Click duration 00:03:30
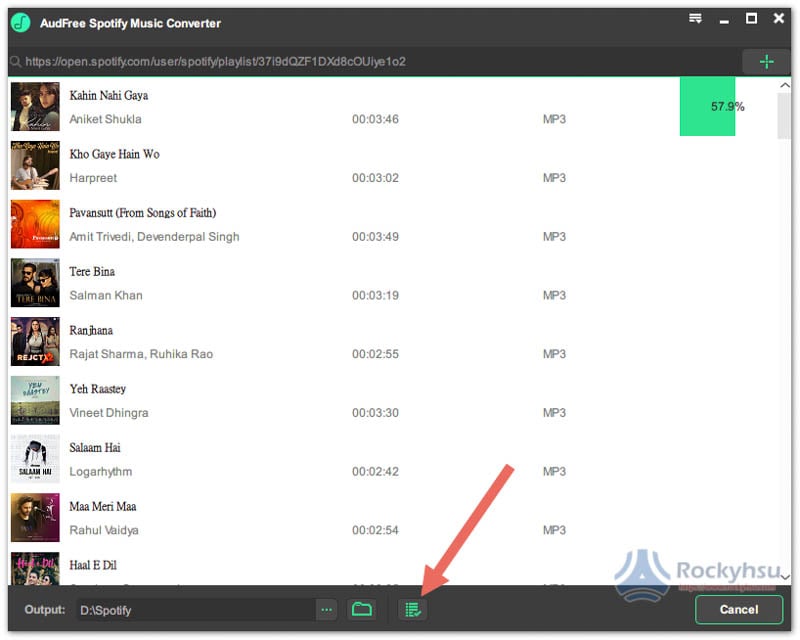The image size is (800, 640). [x=376, y=412]
